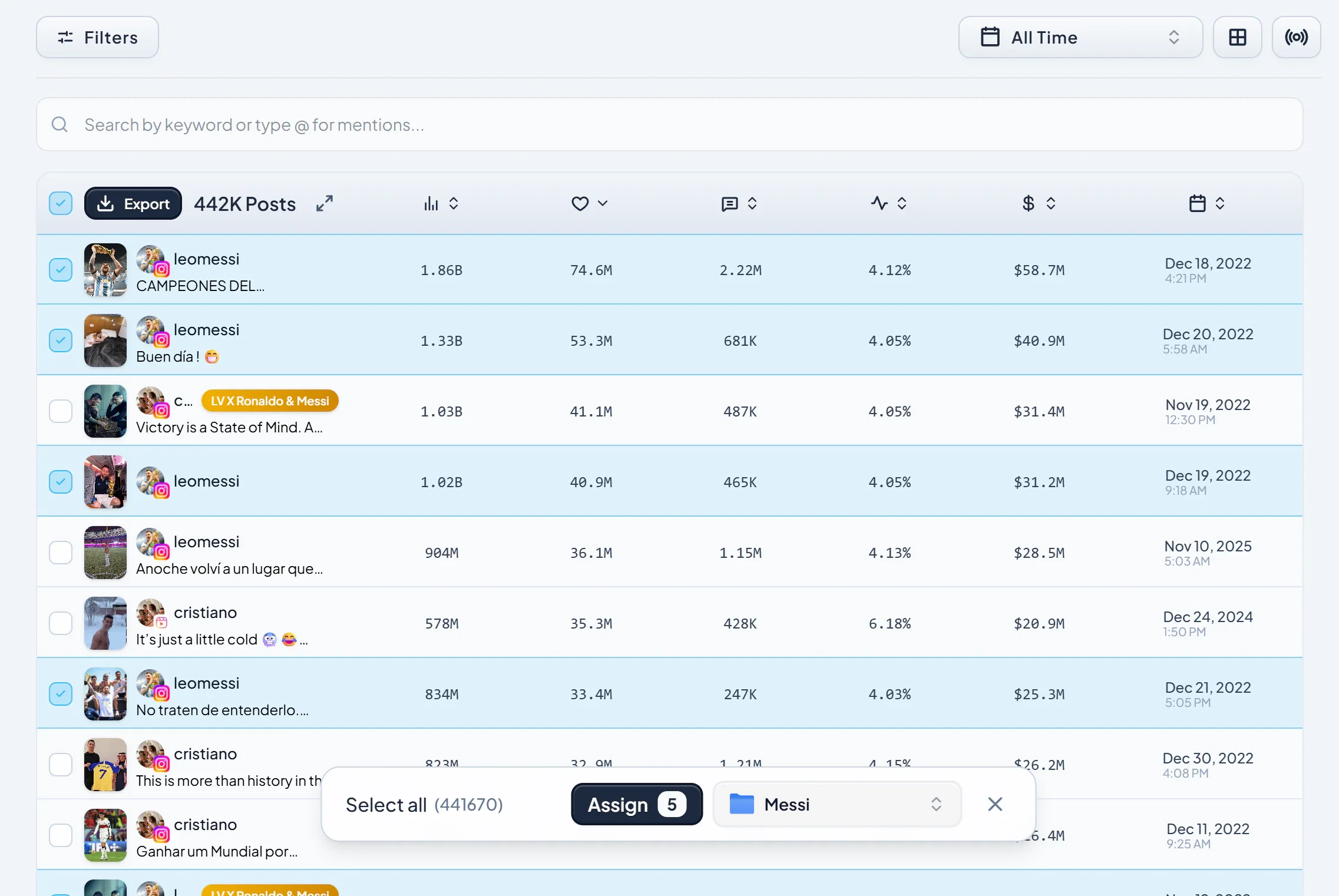Open the Filters menu
The image size is (1339, 896).
point(97,37)
